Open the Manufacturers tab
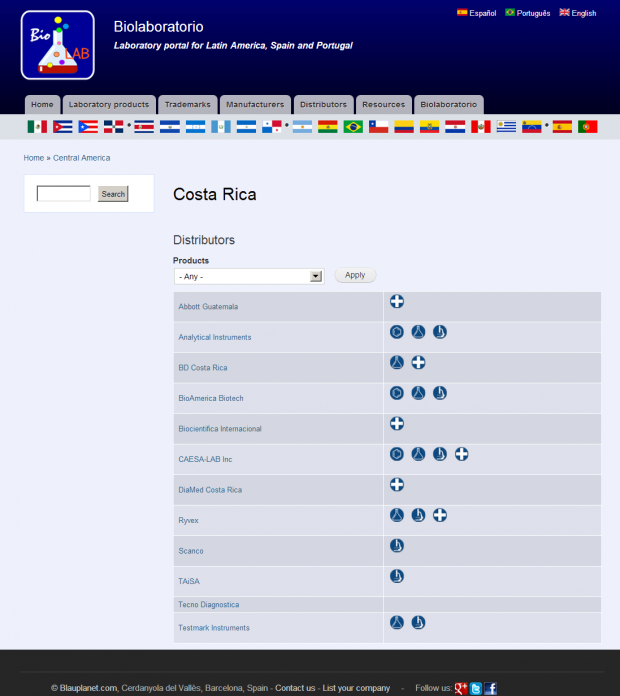The width and height of the screenshot is (620, 696). (255, 105)
